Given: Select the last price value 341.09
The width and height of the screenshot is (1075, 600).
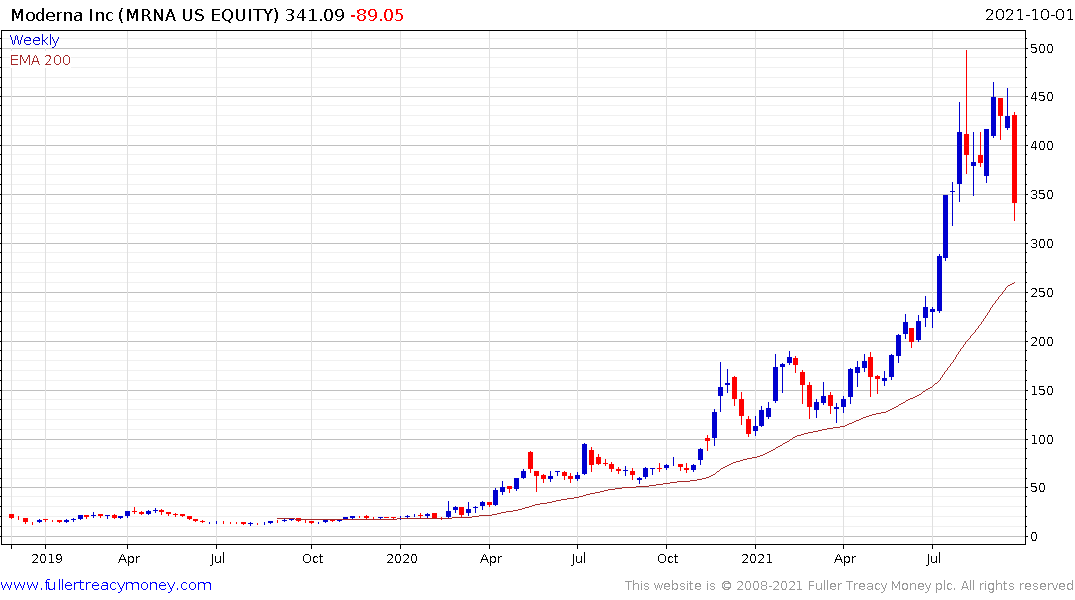Looking at the screenshot, I should coord(315,15).
